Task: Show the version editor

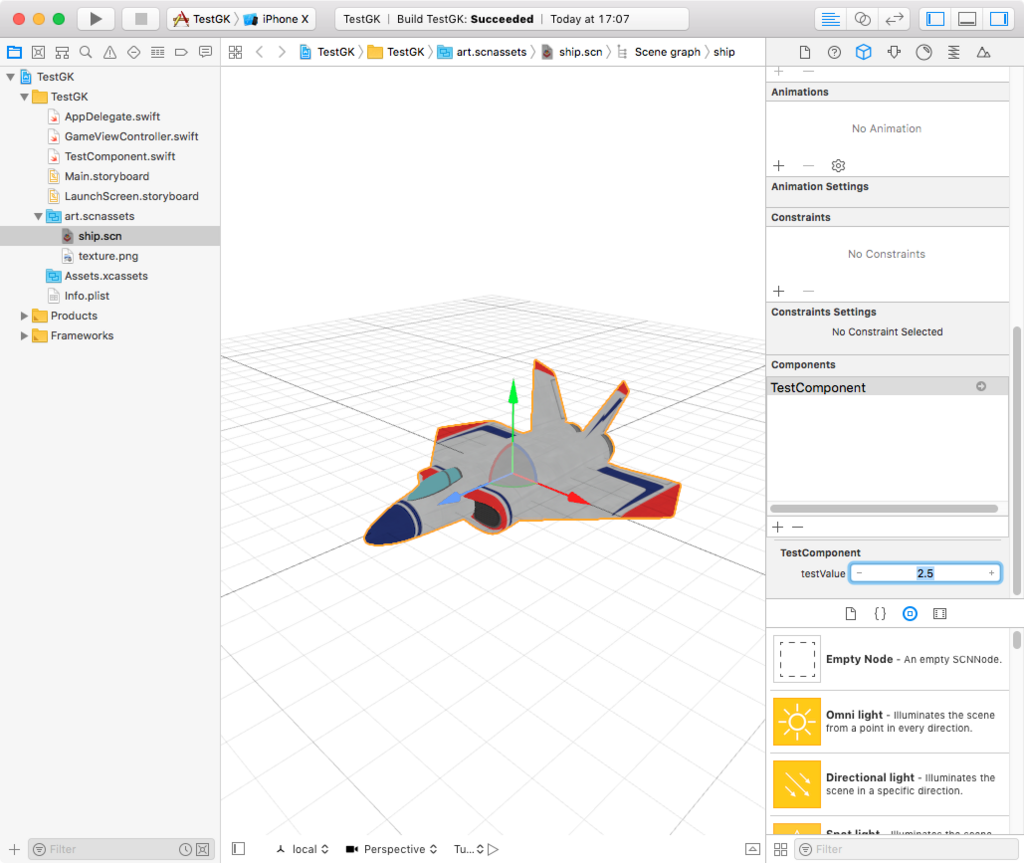Action: point(894,19)
